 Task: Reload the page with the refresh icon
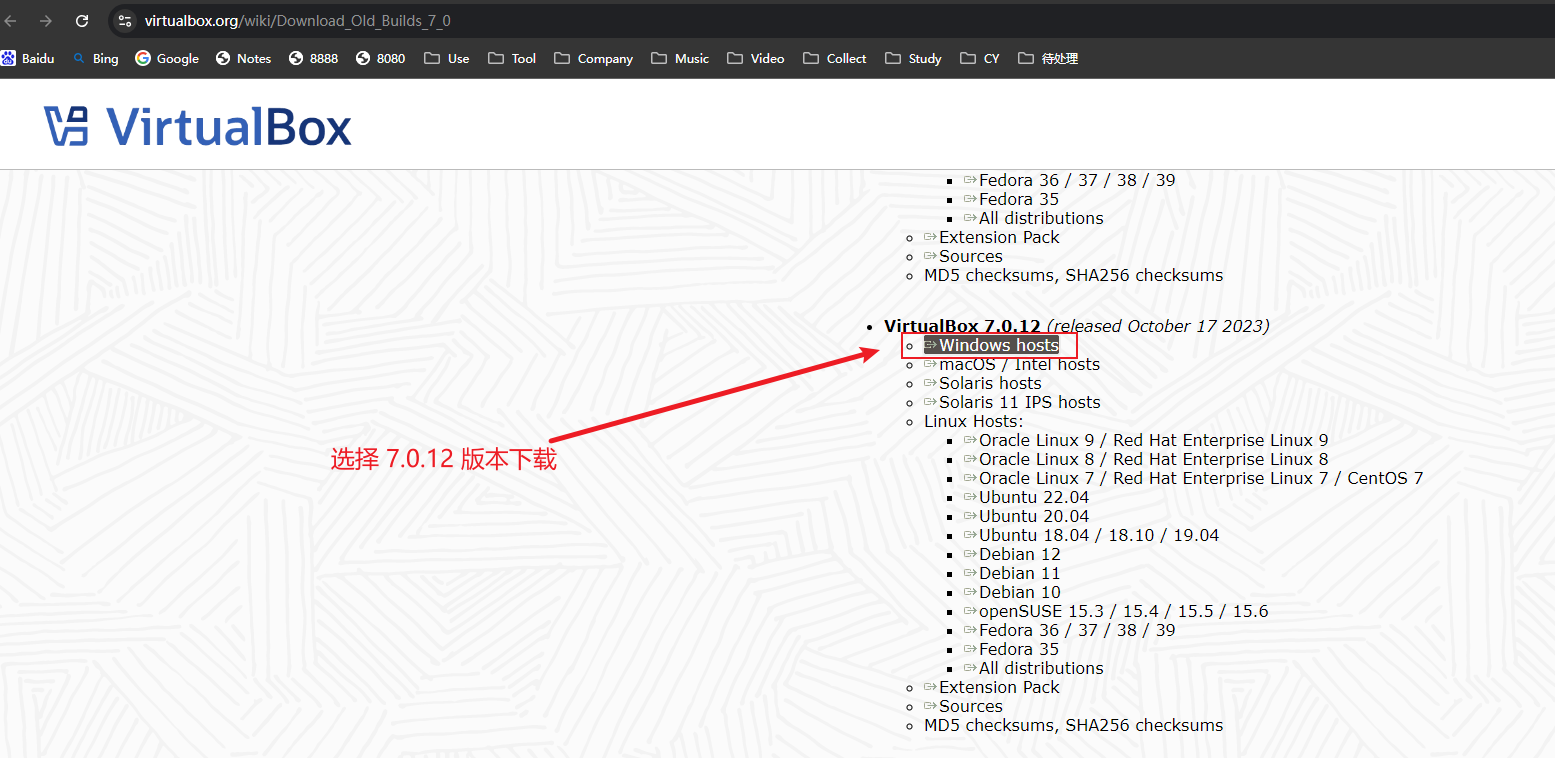coord(82,20)
